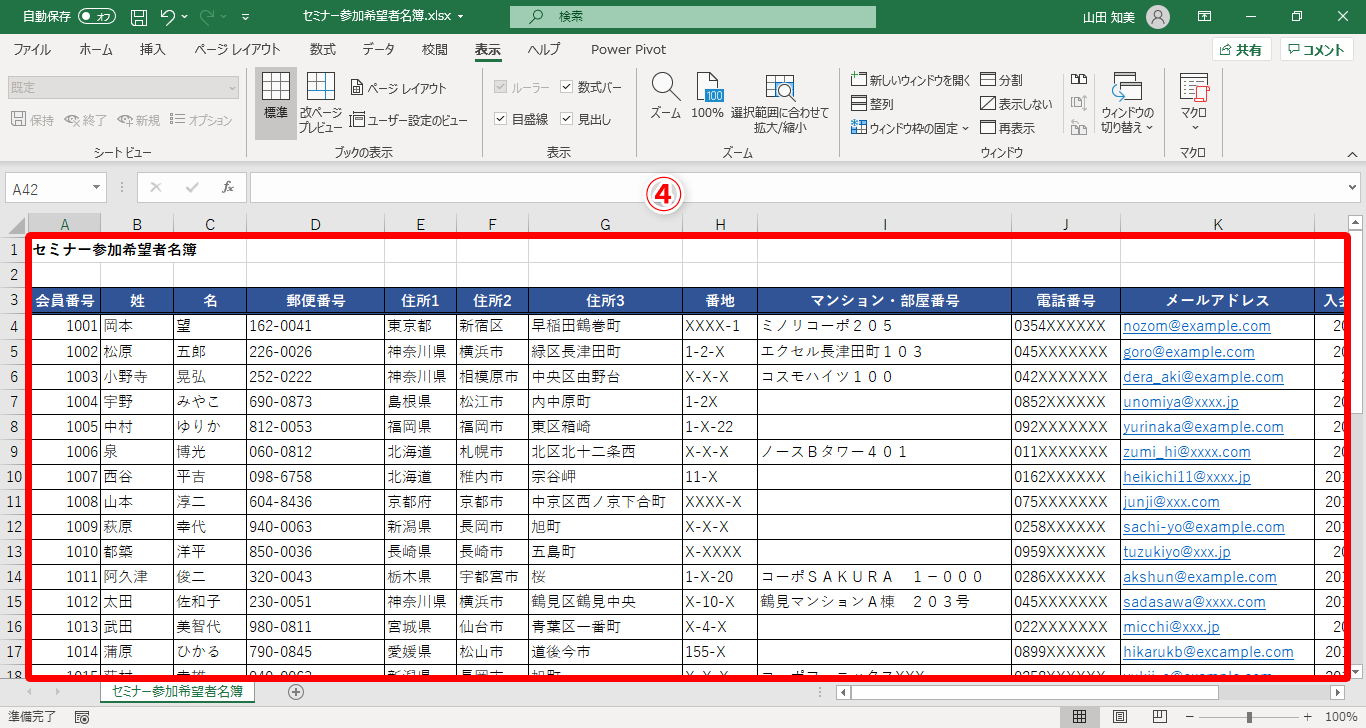Screen dimensions: 1366x728
Task: Click the user account avatar 山田 知美
Action: (1157, 17)
